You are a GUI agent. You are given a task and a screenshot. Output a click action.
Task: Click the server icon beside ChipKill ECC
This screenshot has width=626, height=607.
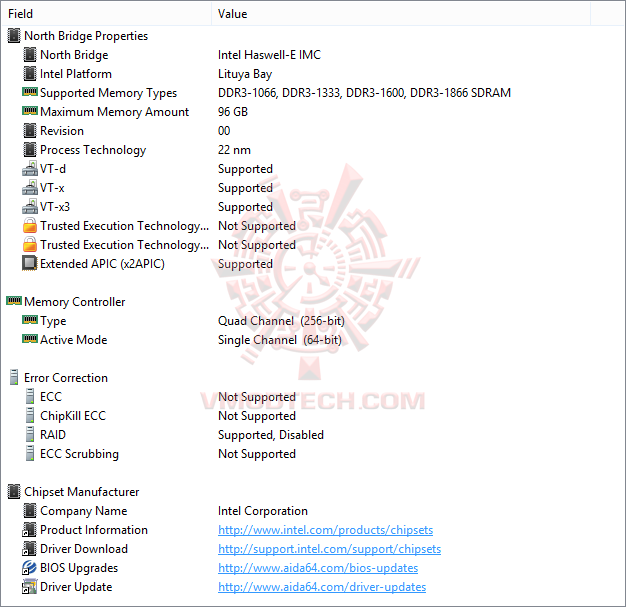tap(30, 415)
